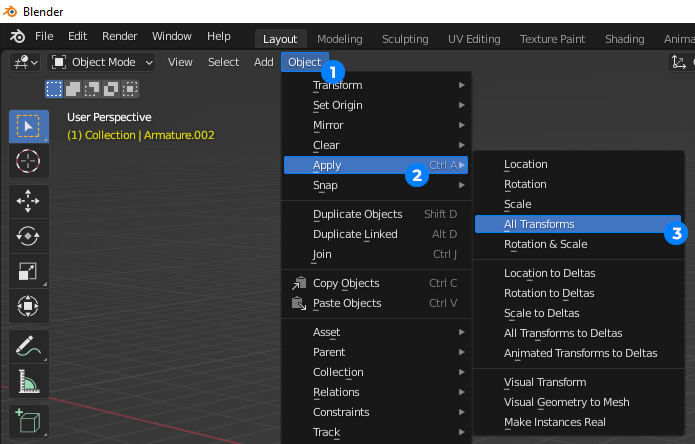695x444 pixels.
Task: Select the Move tool
Action: pos(29,201)
